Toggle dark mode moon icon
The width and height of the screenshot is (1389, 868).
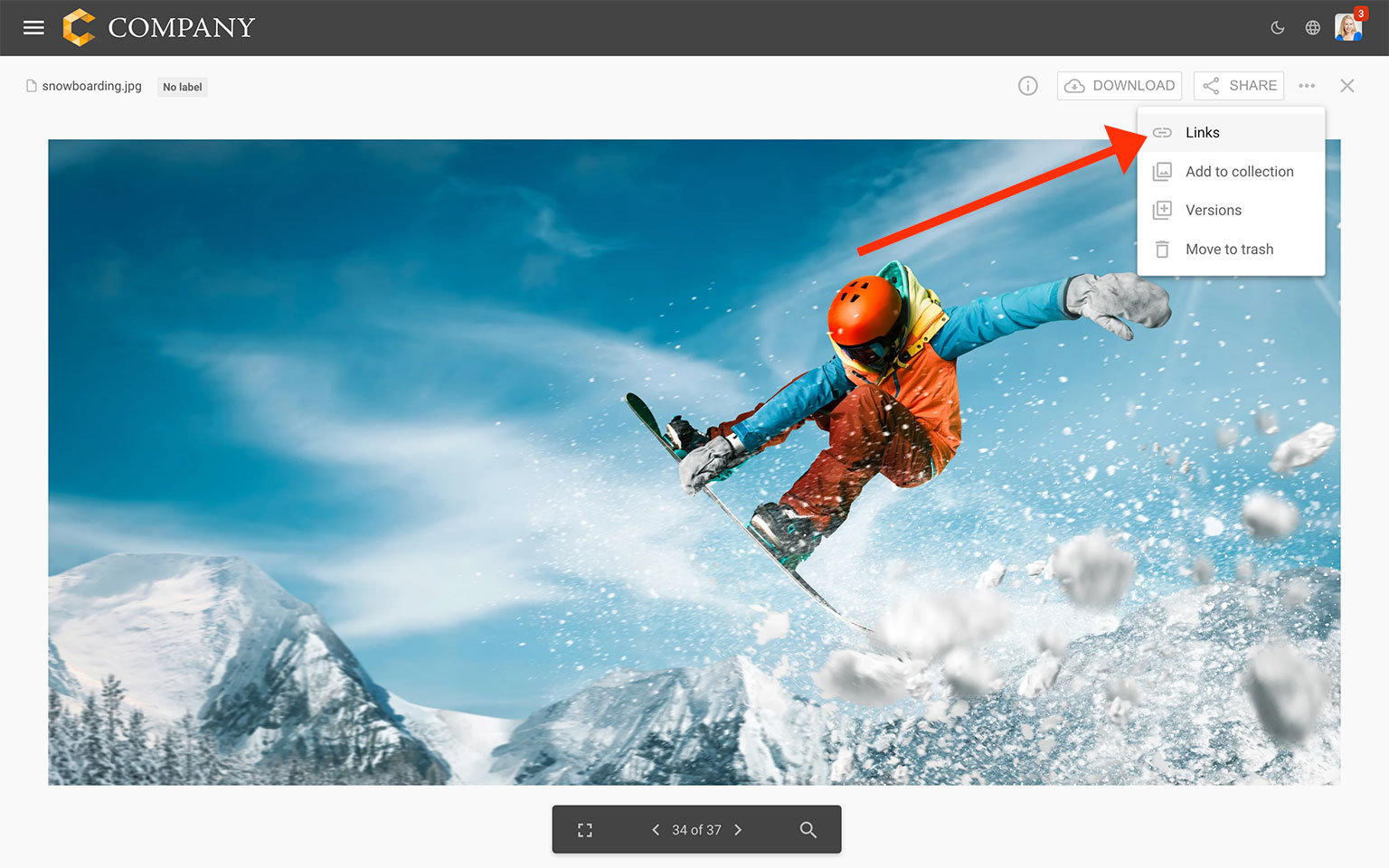pos(1277,28)
